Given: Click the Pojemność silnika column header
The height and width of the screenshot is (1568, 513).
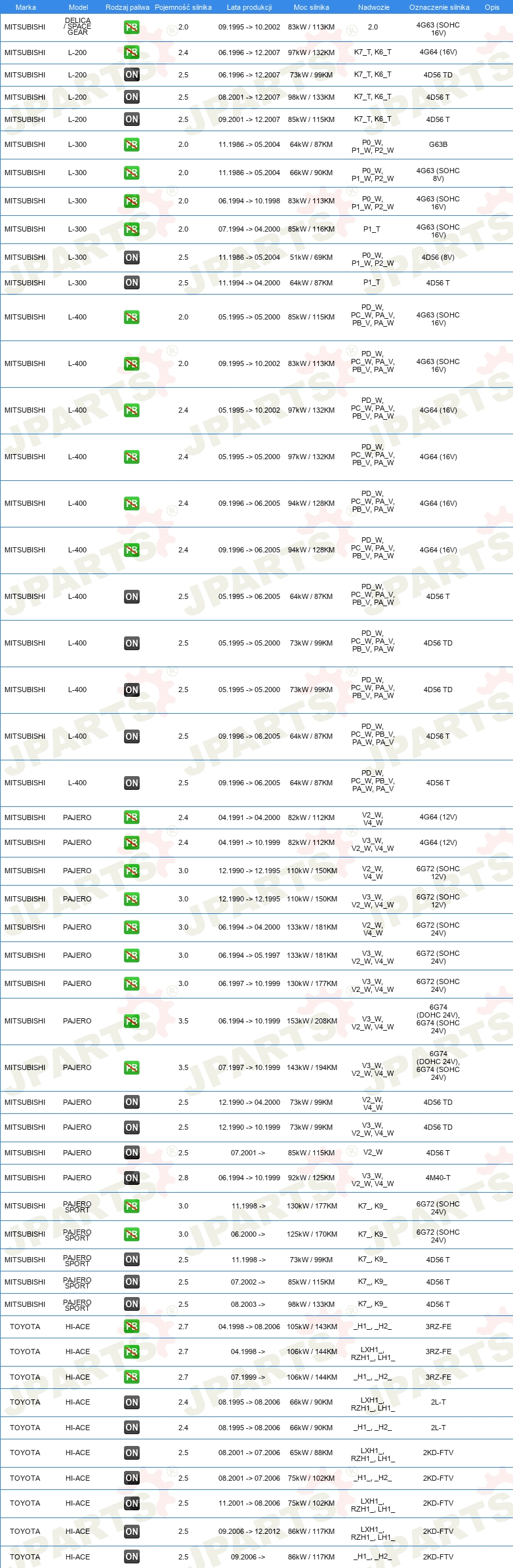Looking at the screenshot, I should (183, 7).
